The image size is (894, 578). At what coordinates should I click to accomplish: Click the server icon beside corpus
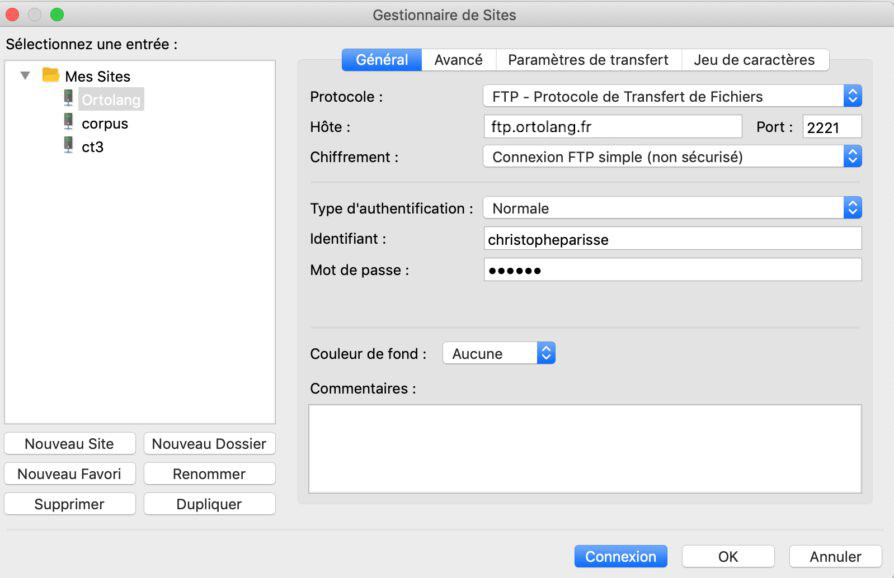click(x=68, y=122)
